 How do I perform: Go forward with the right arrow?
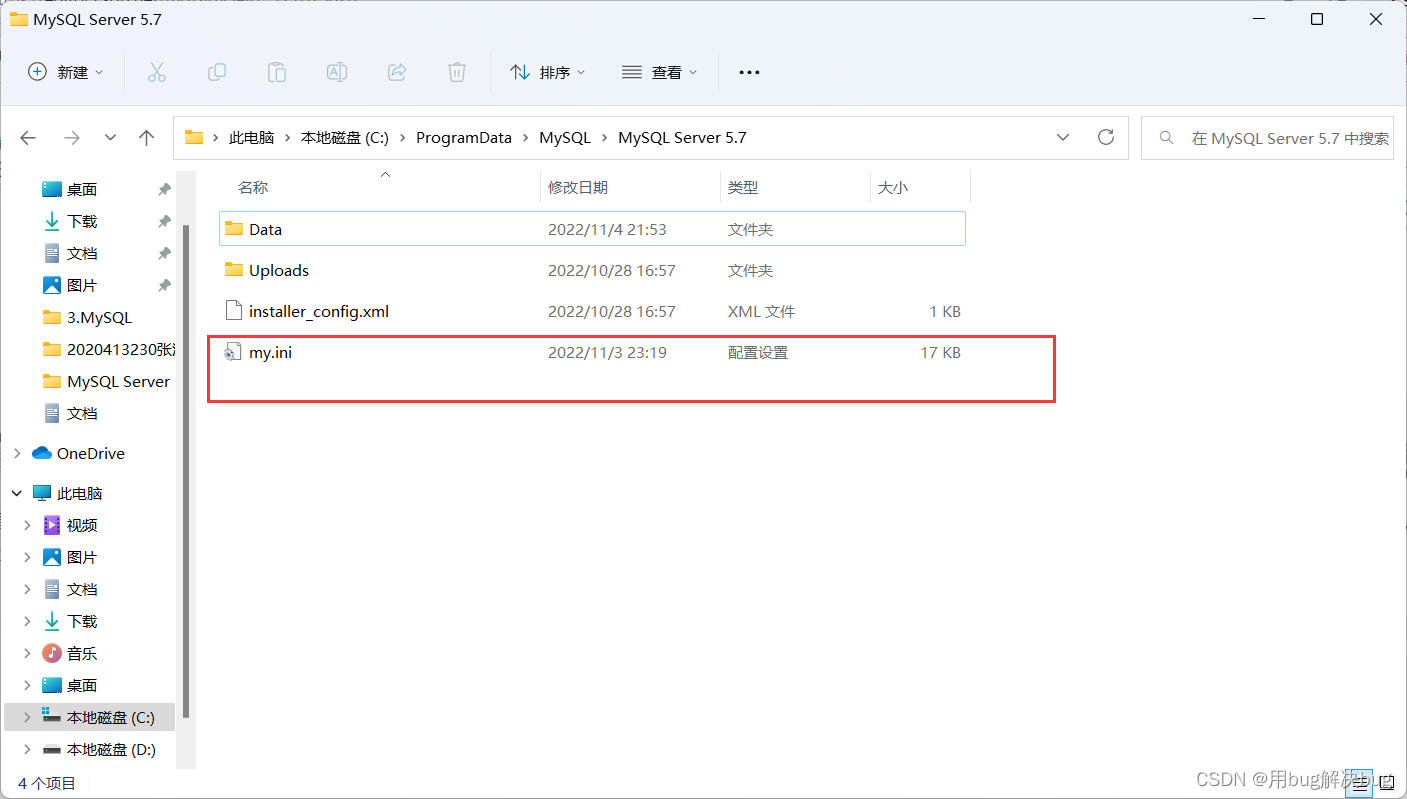[x=71, y=138]
